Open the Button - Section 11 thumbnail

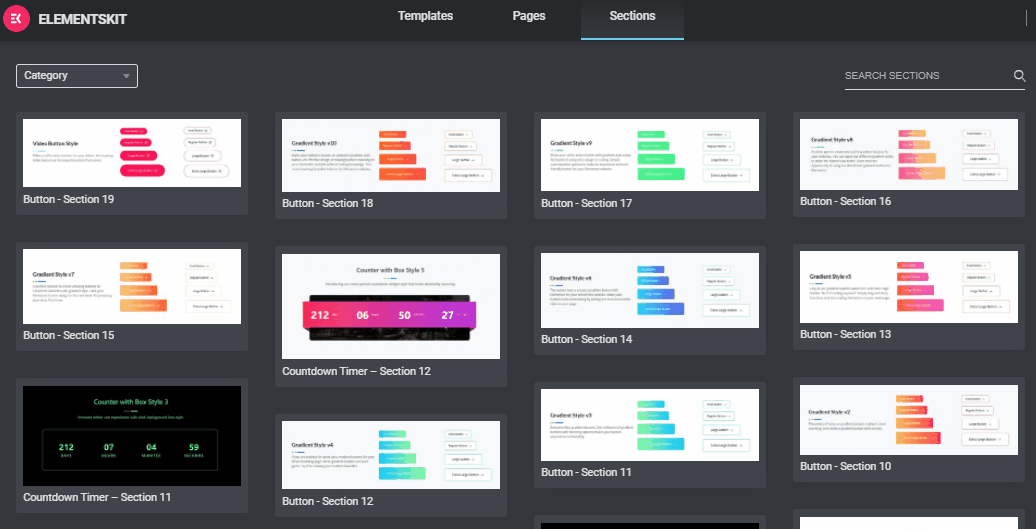tap(650, 425)
